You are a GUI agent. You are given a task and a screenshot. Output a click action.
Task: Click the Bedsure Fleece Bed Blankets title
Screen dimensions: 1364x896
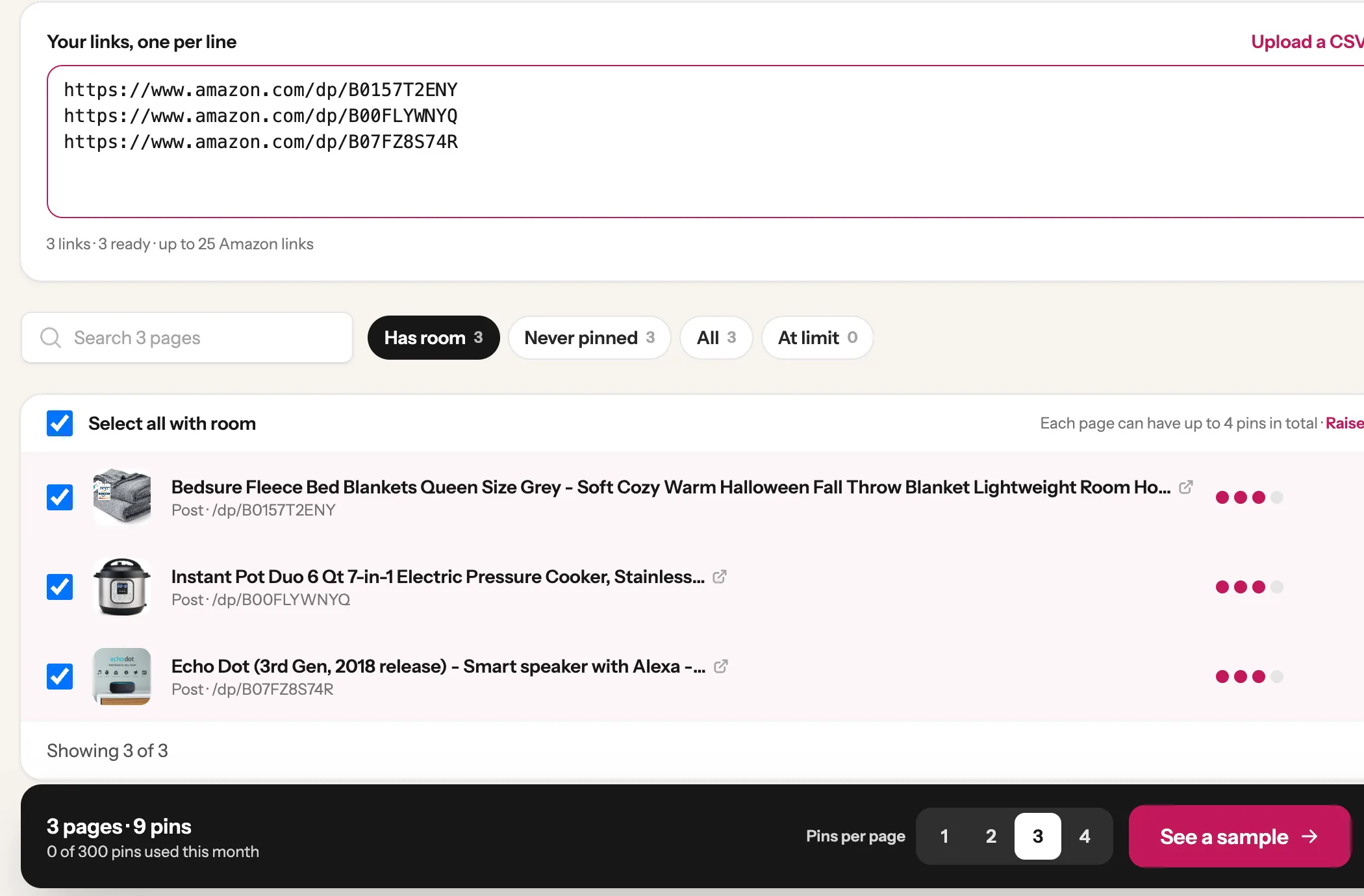coord(671,487)
